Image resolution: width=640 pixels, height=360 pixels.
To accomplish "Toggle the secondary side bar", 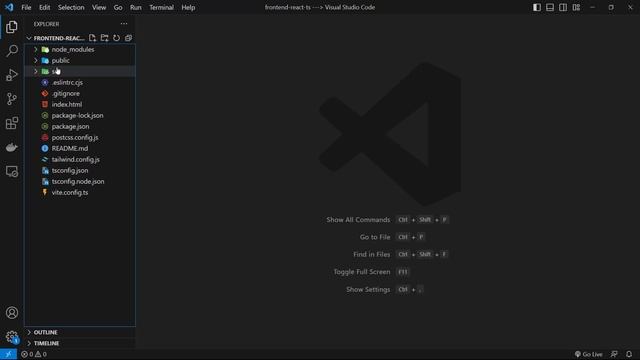I will pos(563,7).
